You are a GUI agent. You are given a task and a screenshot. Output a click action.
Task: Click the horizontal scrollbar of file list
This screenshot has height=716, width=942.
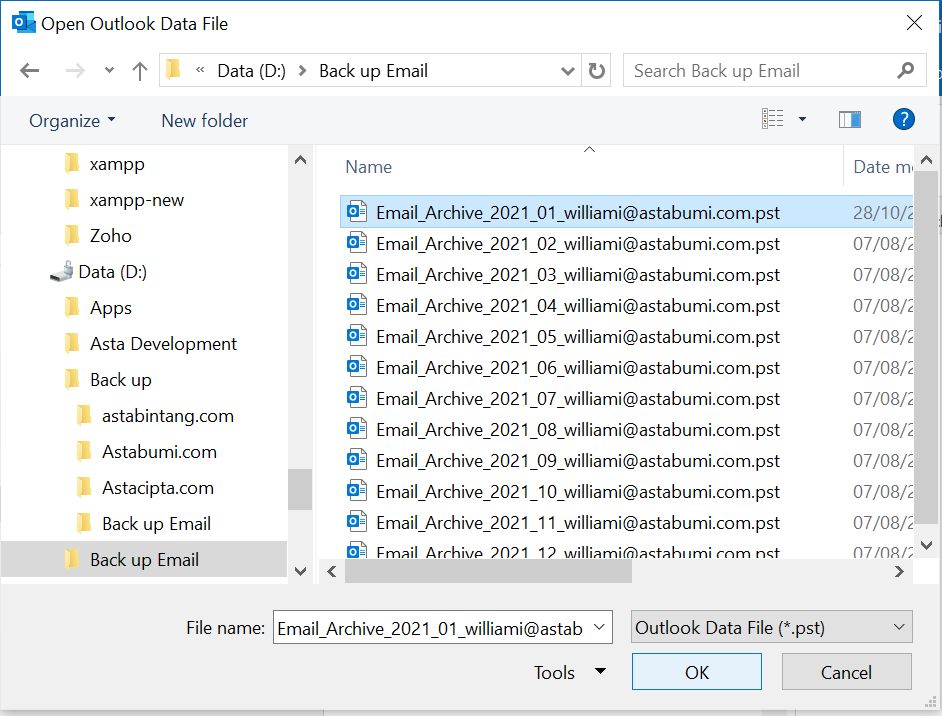(x=490, y=571)
